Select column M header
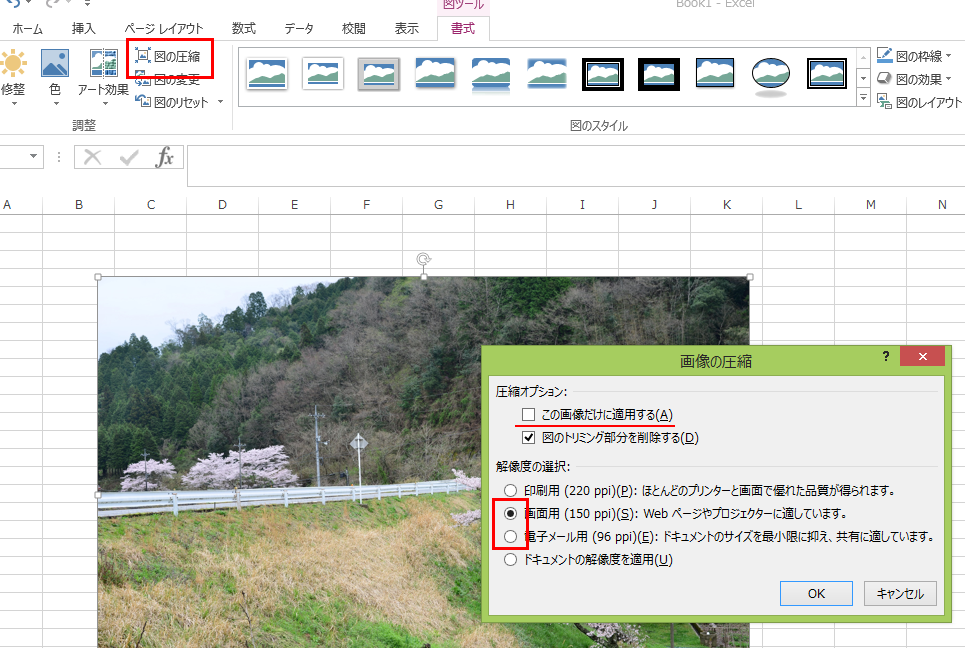This screenshot has width=965, height=648. [x=870, y=205]
